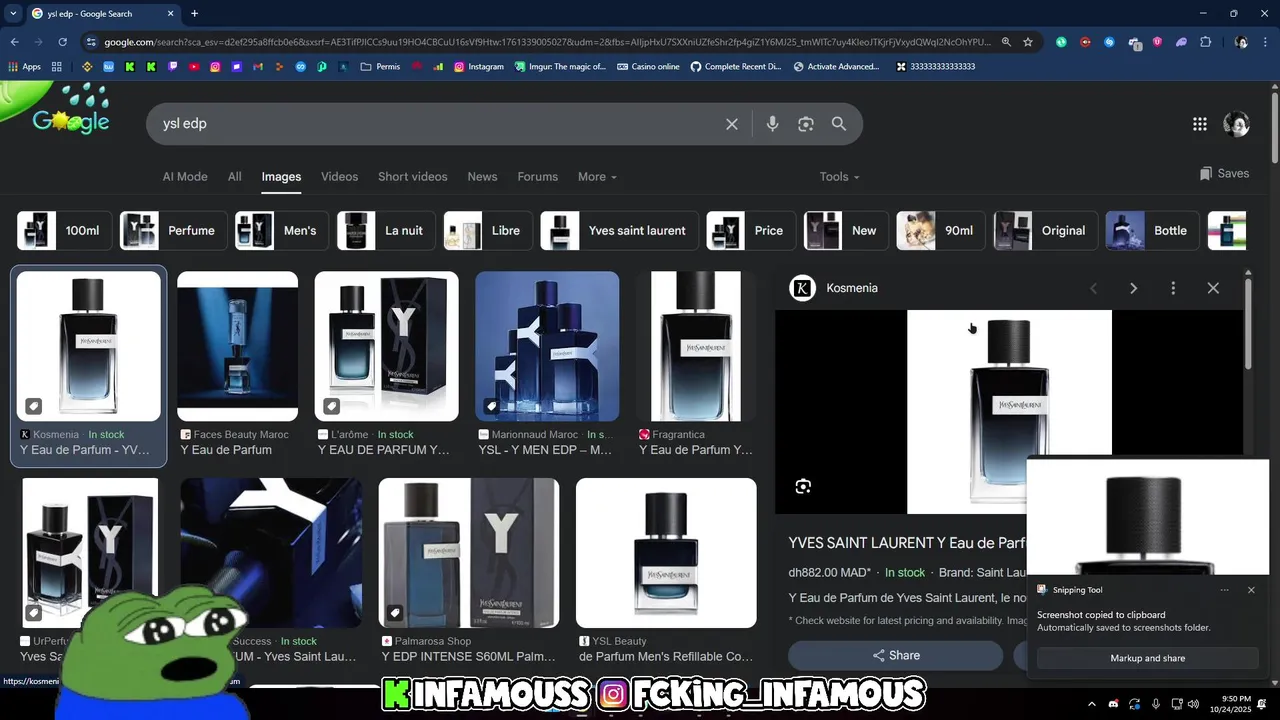
Task: Expand the Tools dropdown
Action: 839,176
